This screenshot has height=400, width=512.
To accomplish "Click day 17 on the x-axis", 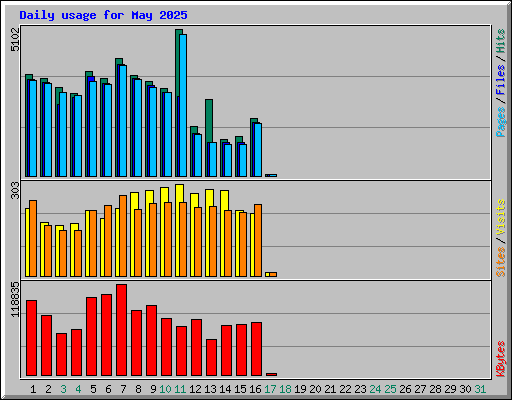I will pyautogui.click(x=270, y=389).
